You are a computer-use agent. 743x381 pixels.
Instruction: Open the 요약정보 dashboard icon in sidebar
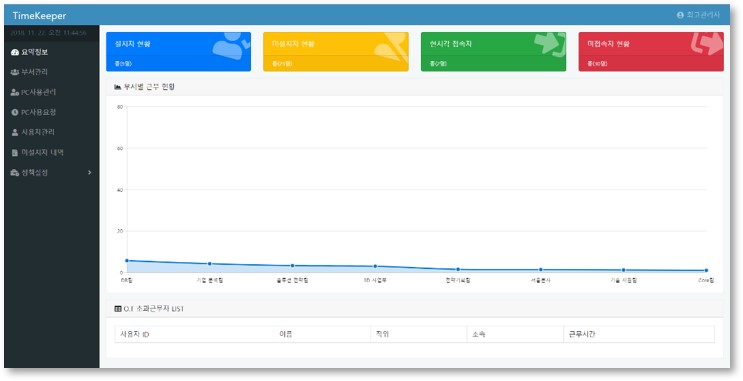tap(15, 52)
